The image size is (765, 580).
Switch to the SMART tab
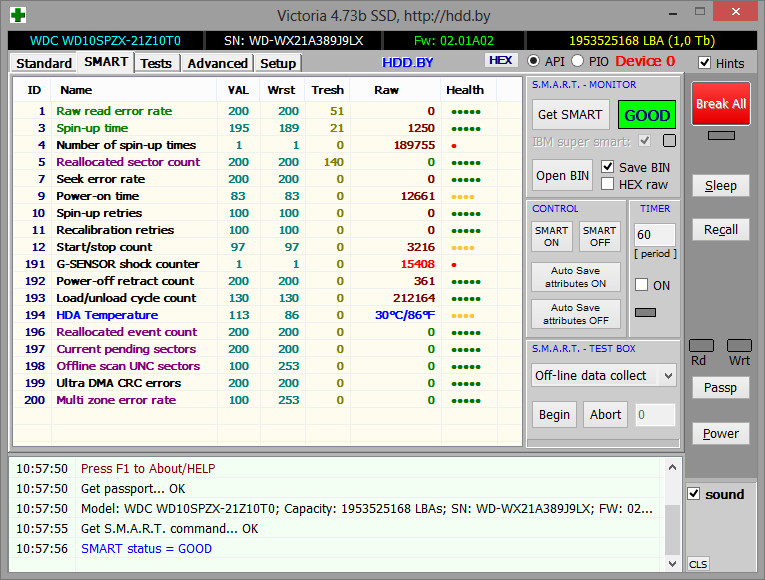[106, 62]
